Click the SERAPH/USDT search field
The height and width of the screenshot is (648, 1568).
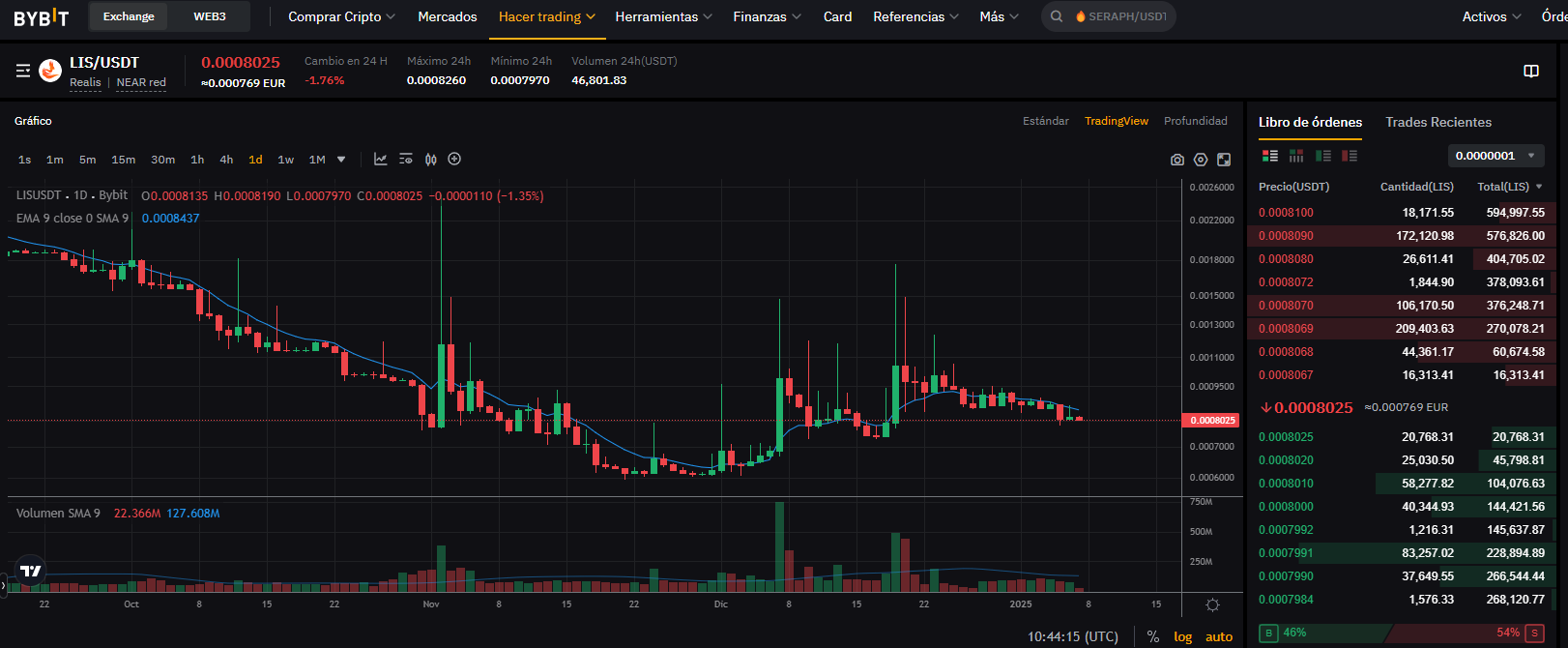pyautogui.click(x=1109, y=16)
